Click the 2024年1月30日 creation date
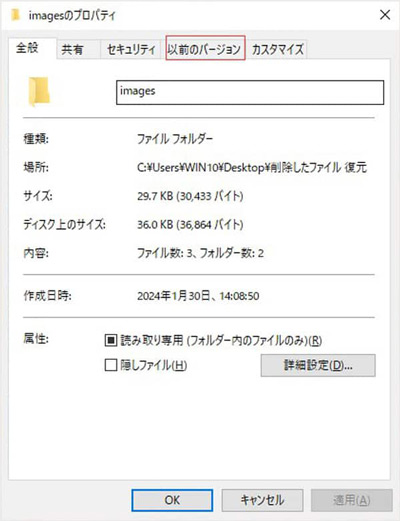Screen dimensions: 400x521 pos(198,296)
